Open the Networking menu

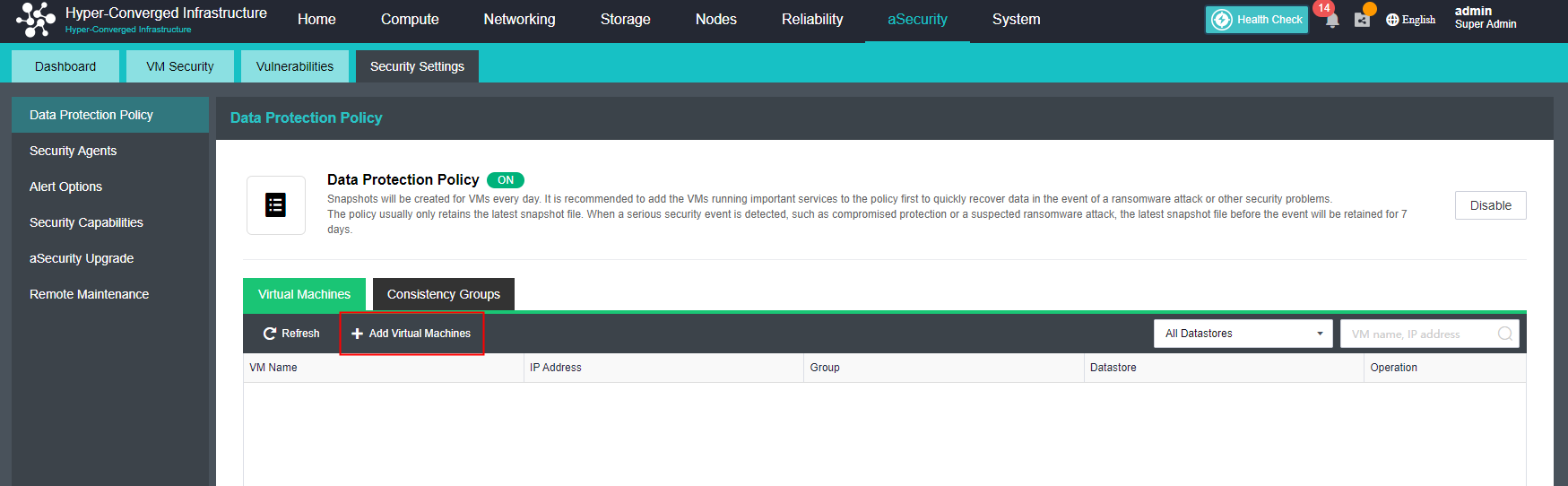519,20
